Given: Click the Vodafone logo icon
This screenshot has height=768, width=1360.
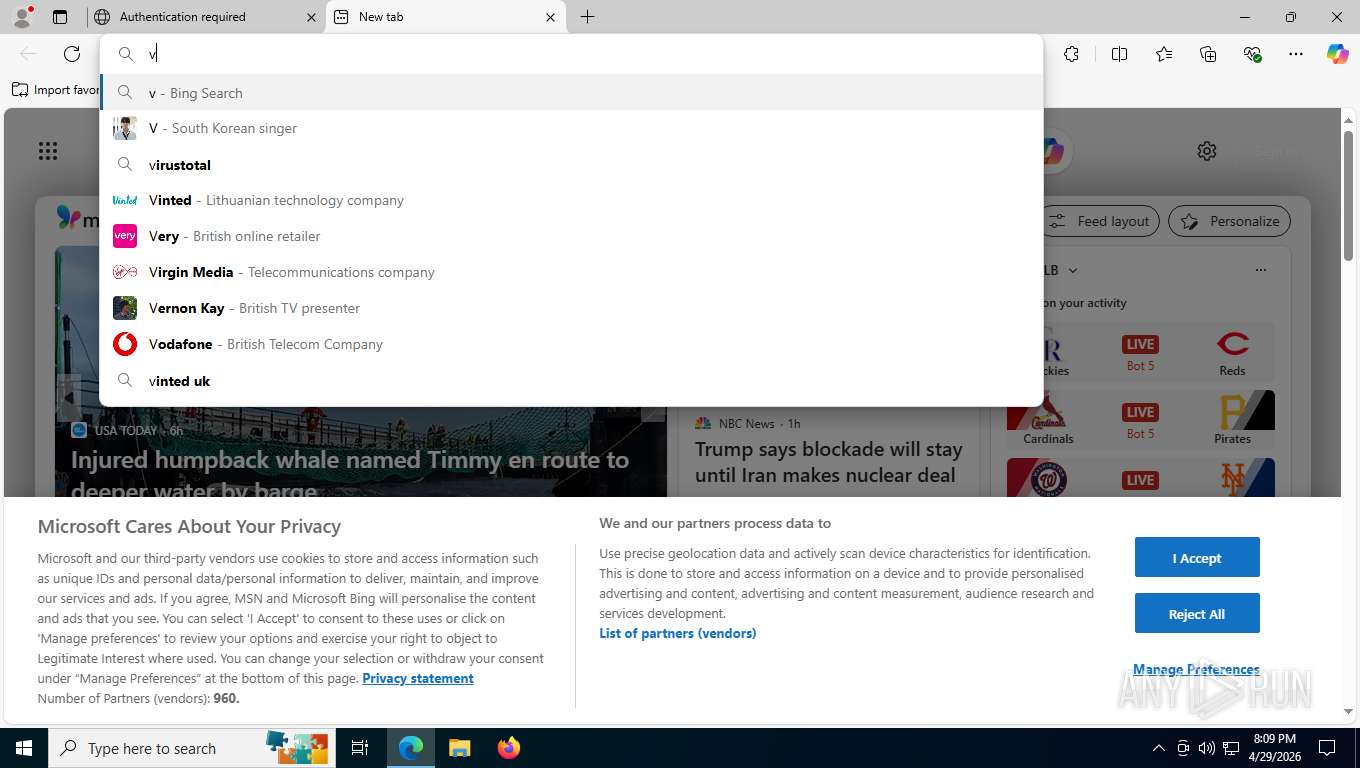Looking at the screenshot, I should [125, 344].
